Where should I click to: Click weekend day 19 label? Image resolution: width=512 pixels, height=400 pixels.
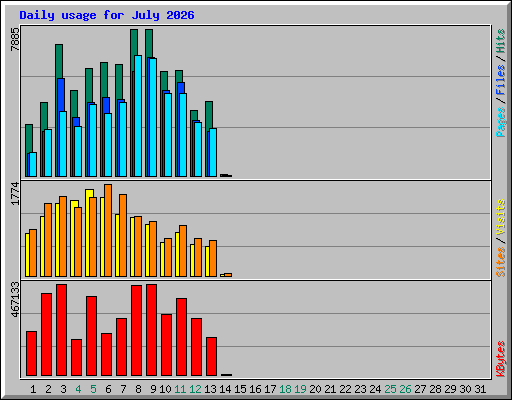pyautogui.click(x=300, y=389)
